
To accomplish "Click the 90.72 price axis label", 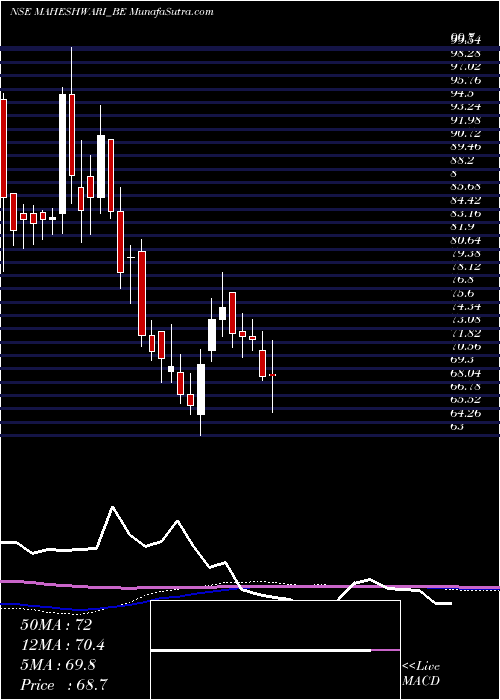I will point(466,133).
